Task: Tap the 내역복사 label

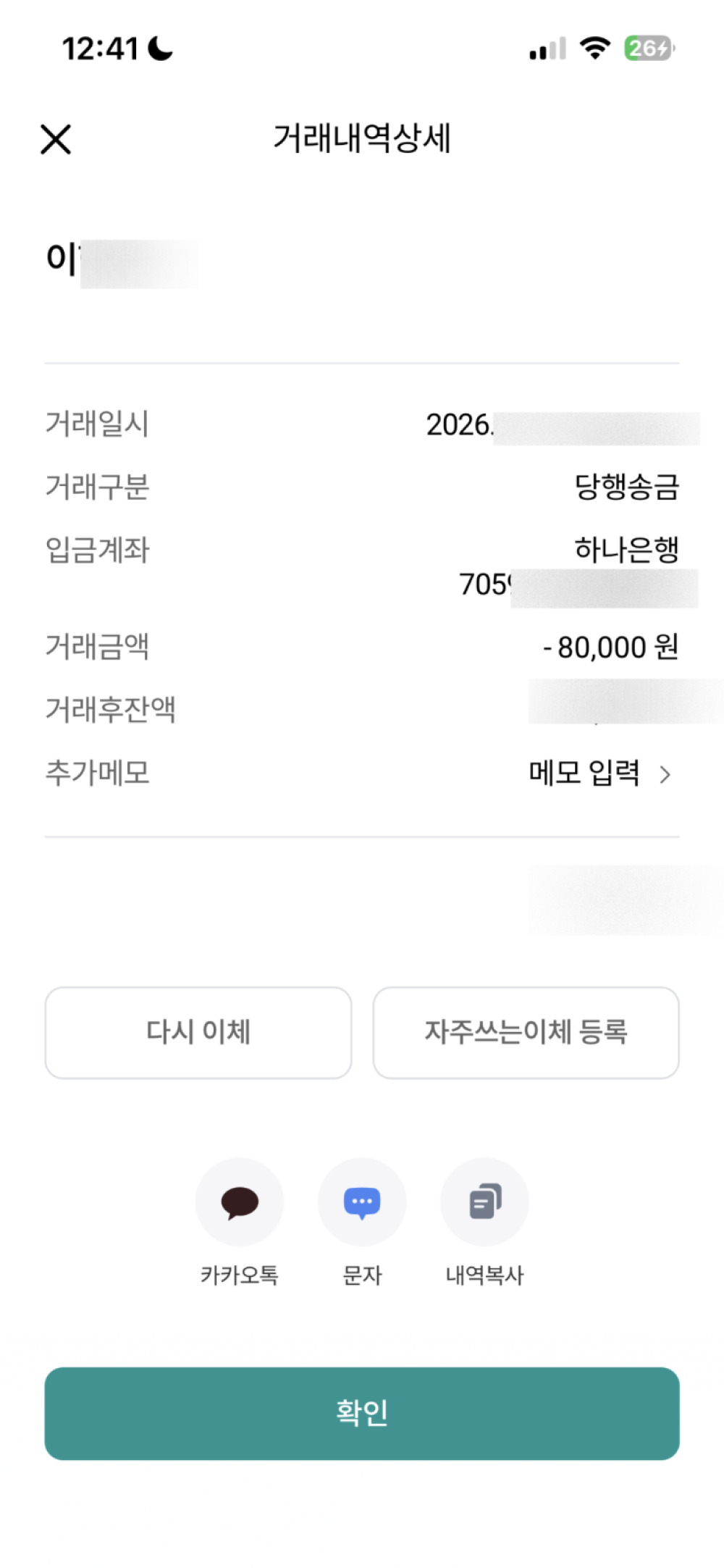Action: (x=485, y=1275)
